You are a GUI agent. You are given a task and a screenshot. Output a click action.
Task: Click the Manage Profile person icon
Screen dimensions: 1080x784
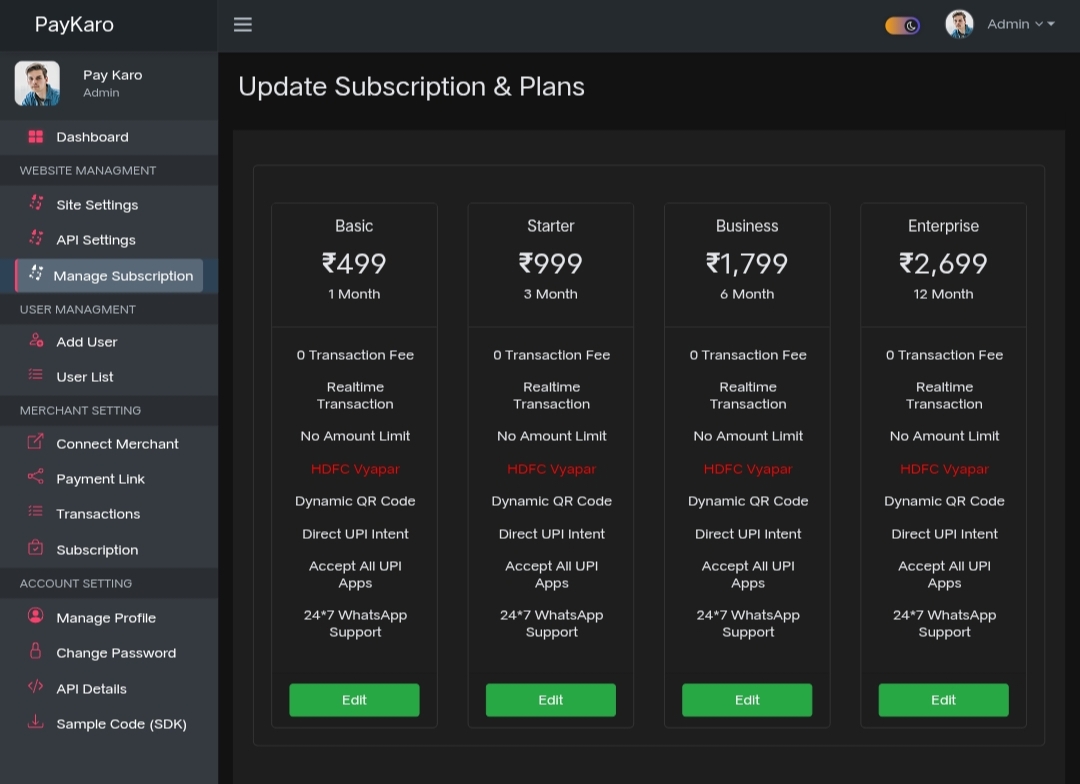pos(36,617)
